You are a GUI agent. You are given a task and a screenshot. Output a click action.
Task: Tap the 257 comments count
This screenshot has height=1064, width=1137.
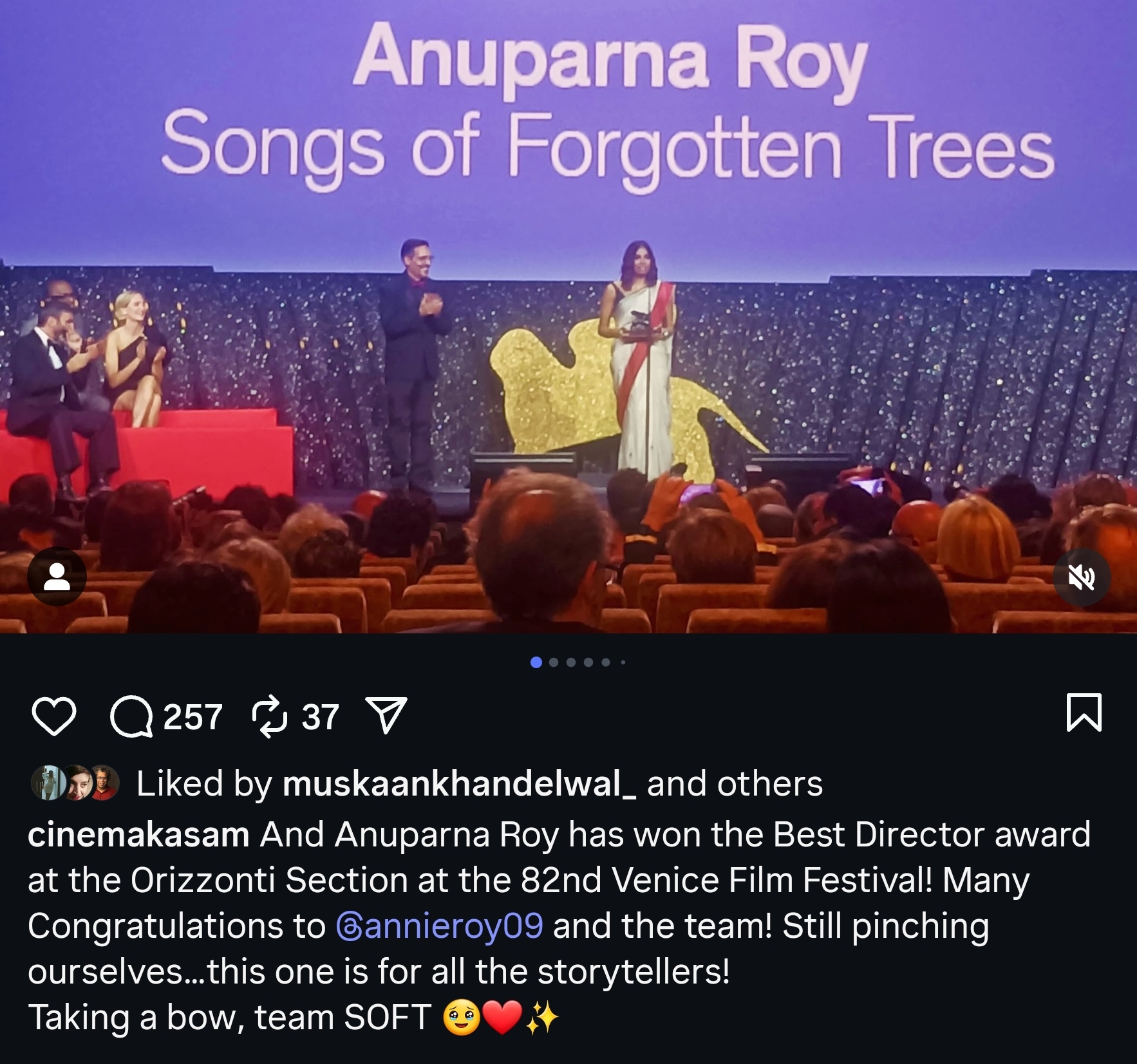193,716
